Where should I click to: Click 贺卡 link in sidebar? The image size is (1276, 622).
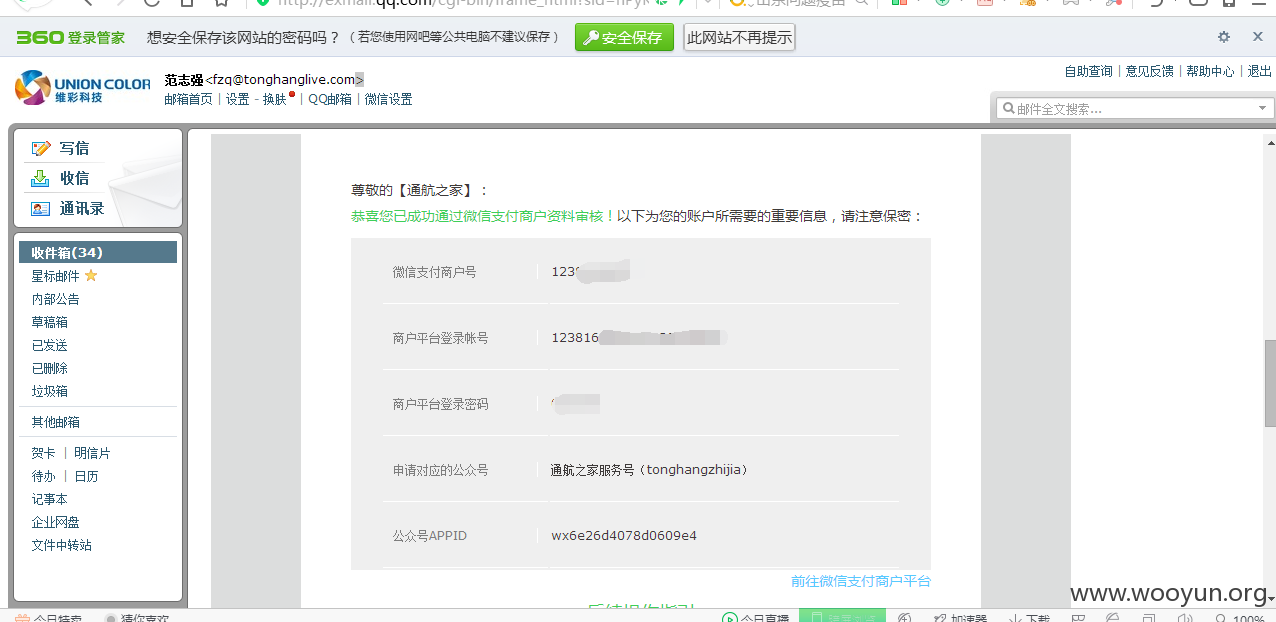43,453
